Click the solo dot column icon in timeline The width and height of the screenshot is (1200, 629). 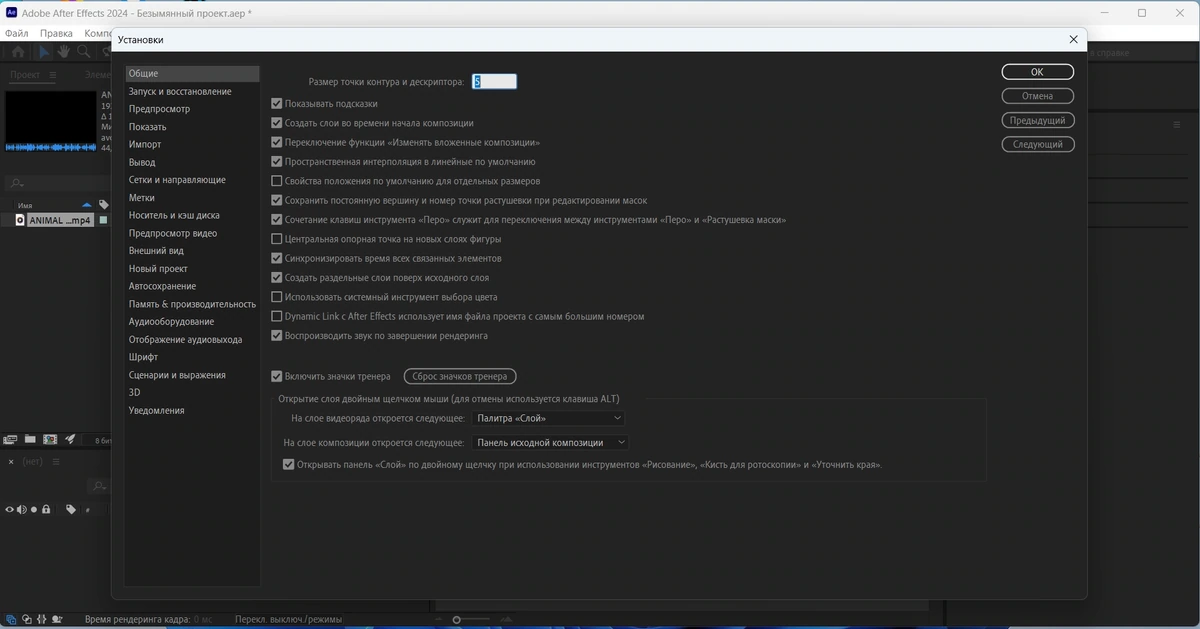(33, 509)
